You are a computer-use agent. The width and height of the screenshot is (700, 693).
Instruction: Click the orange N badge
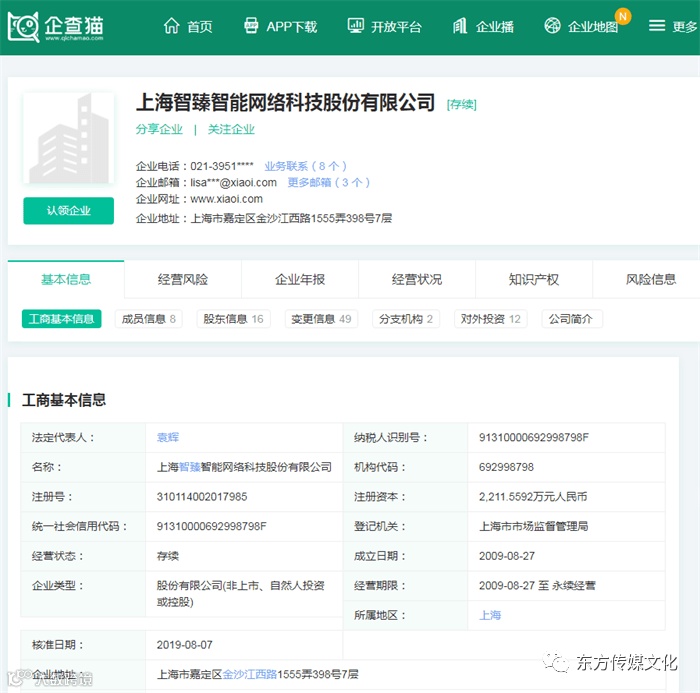623,17
